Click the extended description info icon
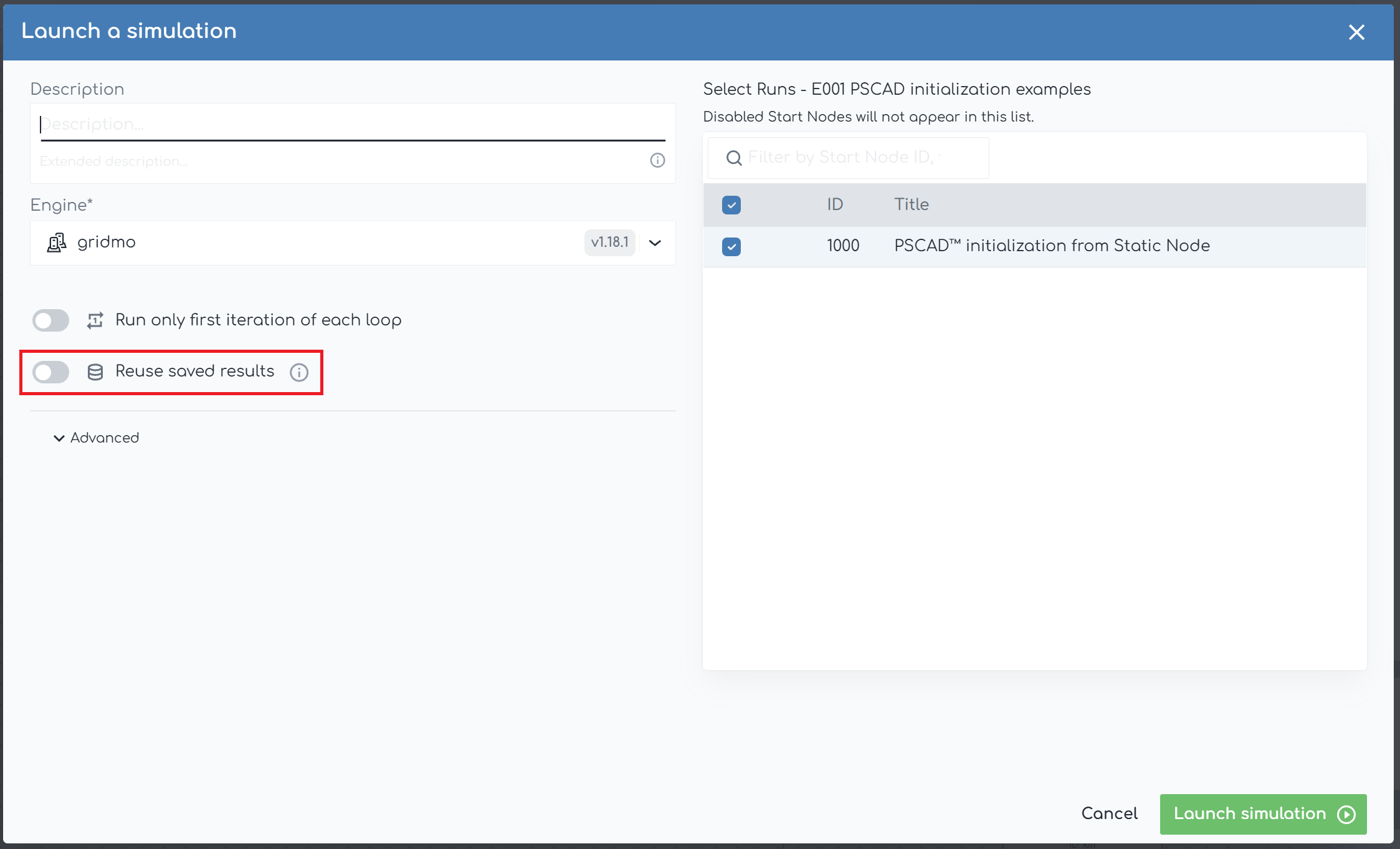 point(657,160)
